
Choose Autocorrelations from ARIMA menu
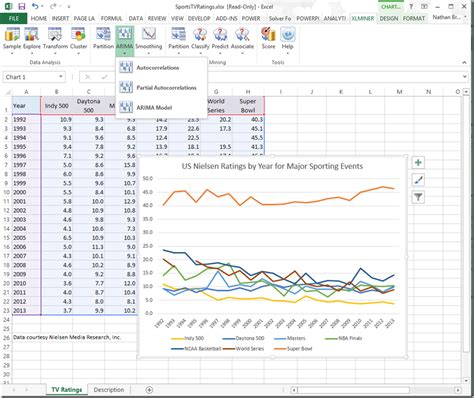click(x=161, y=68)
